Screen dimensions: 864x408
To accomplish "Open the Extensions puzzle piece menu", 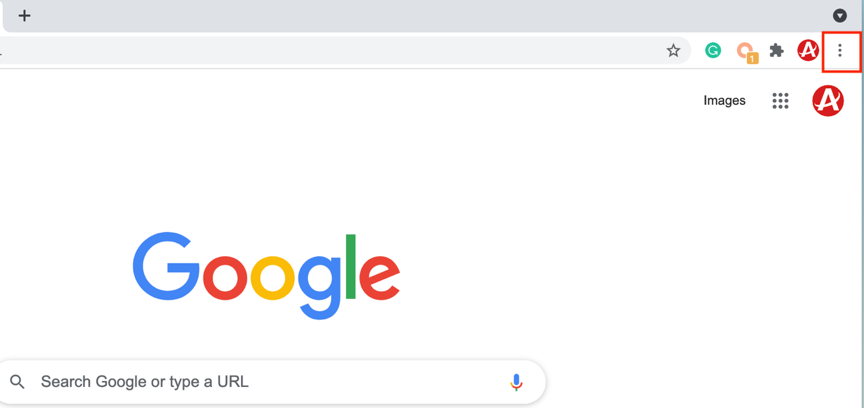I will click(x=776, y=51).
